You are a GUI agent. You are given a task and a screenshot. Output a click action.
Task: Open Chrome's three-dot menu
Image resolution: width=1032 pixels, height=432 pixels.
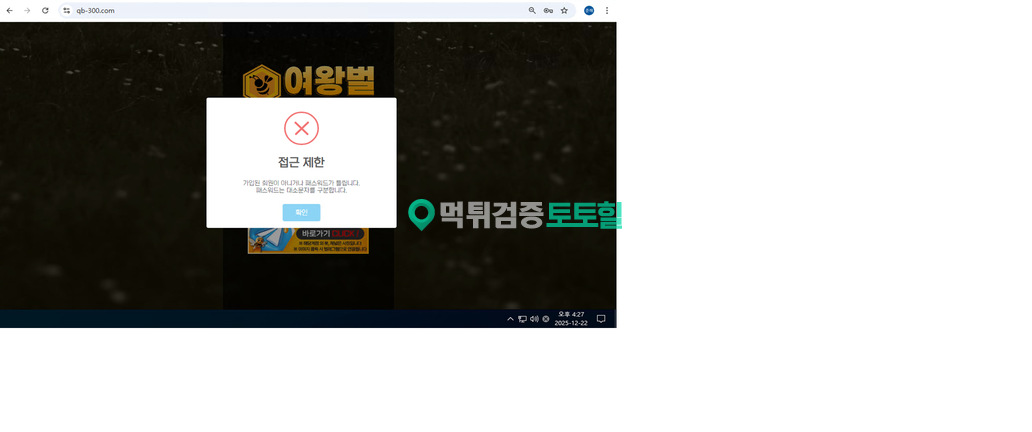click(x=606, y=11)
